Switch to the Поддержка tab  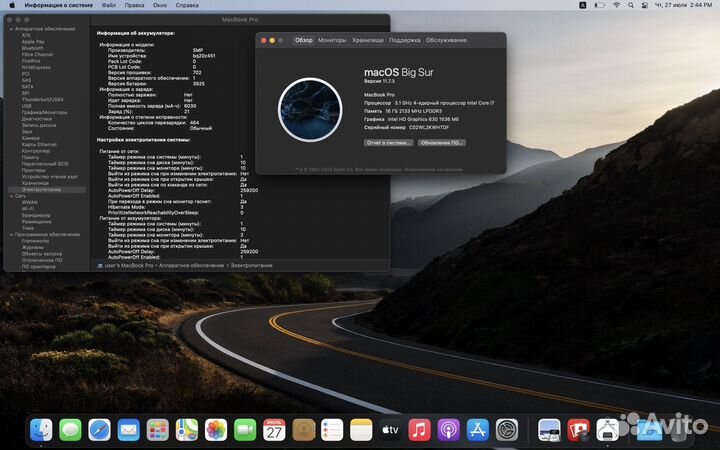click(405, 40)
